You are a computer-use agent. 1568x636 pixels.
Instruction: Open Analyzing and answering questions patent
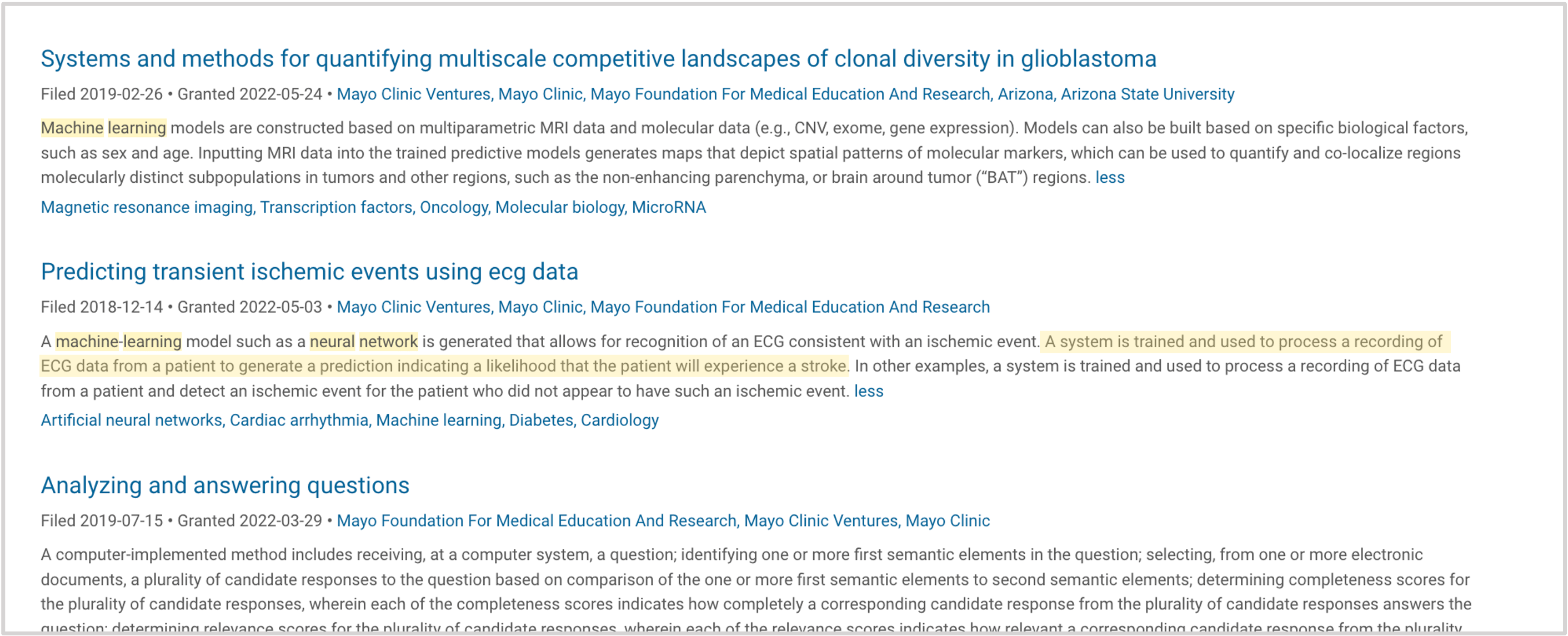(x=225, y=485)
